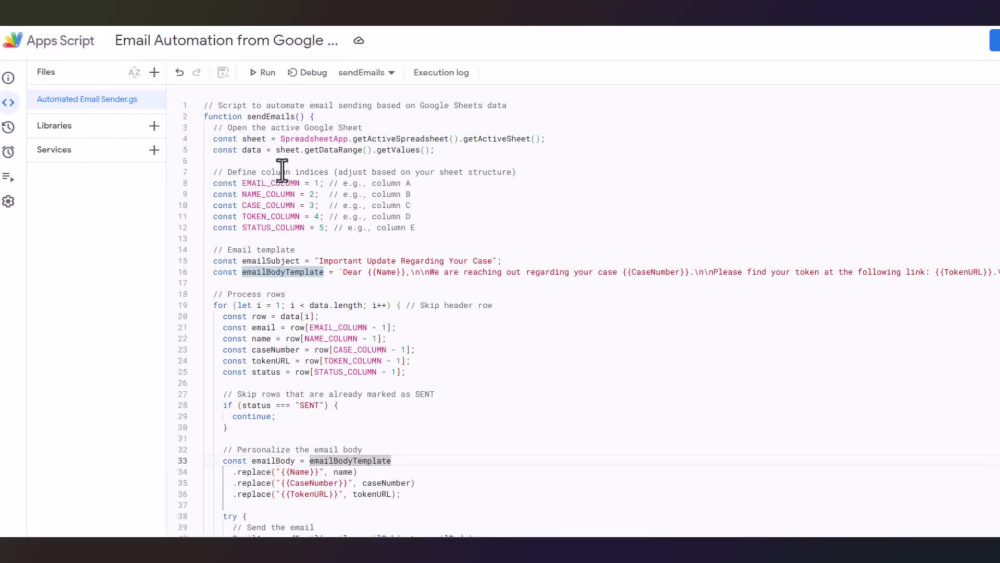Open the Overview info icon in sidebar

point(8,78)
